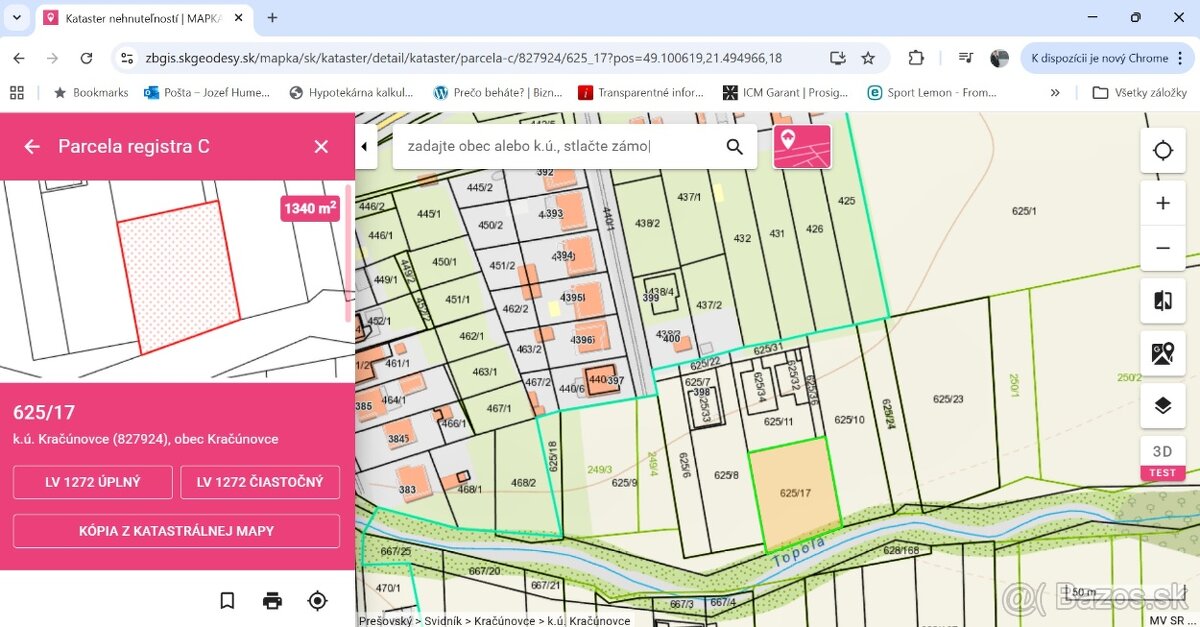Collapse the side panel with arrow handle
The height and width of the screenshot is (627, 1200).
(x=365, y=147)
